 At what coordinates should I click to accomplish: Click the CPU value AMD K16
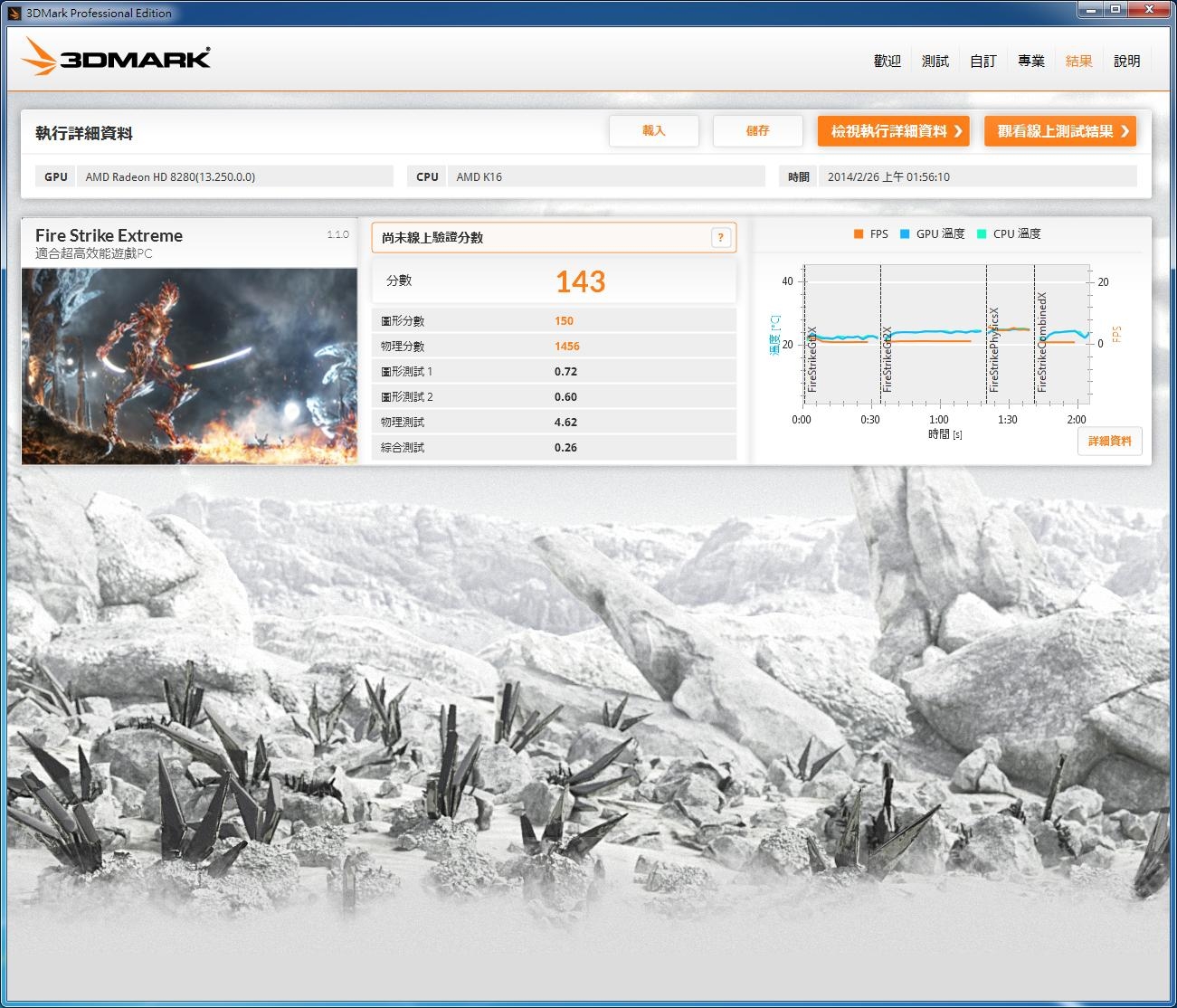[x=479, y=177]
